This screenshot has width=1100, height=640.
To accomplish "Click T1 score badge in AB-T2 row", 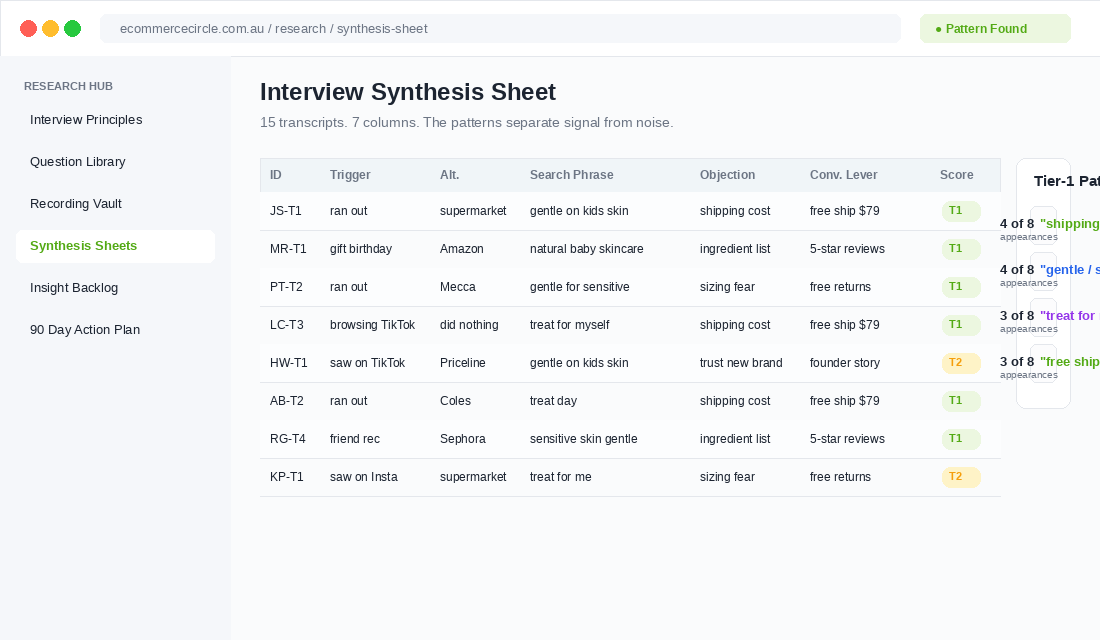I will tap(961, 401).
